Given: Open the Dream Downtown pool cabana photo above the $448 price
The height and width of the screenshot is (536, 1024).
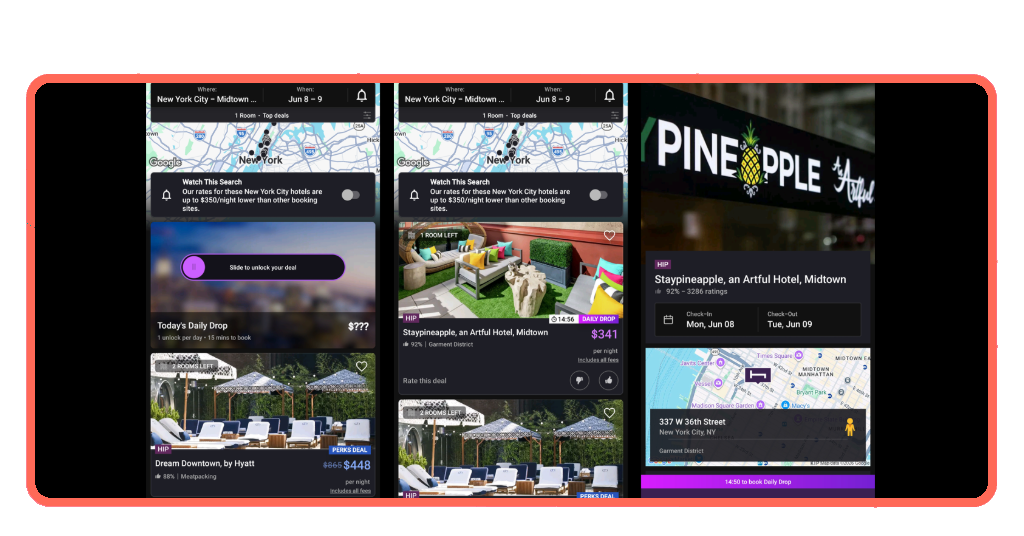Looking at the screenshot, I should [x=263, y=402].
